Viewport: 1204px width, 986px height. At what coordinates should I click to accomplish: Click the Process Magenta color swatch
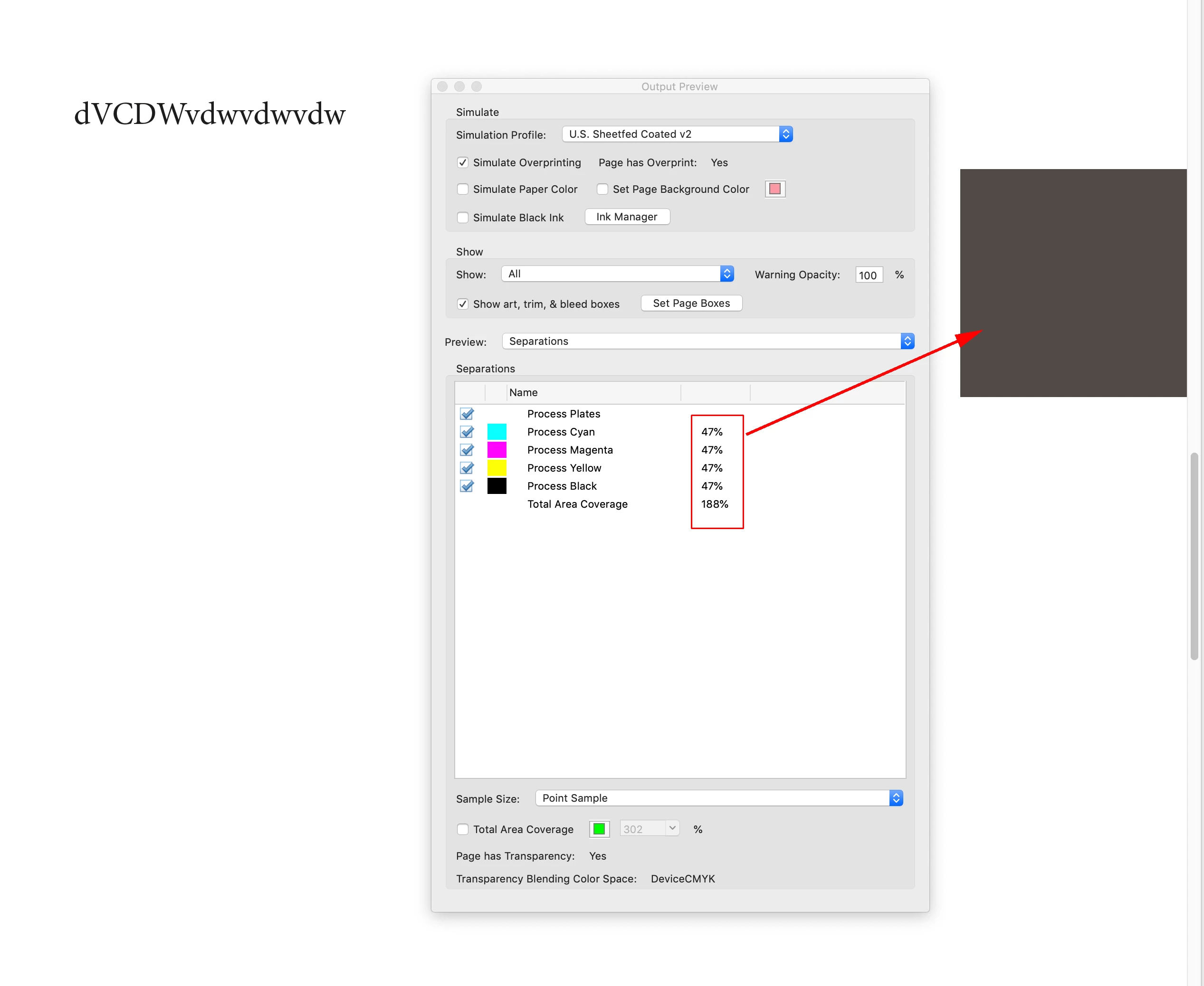(497, 450)
